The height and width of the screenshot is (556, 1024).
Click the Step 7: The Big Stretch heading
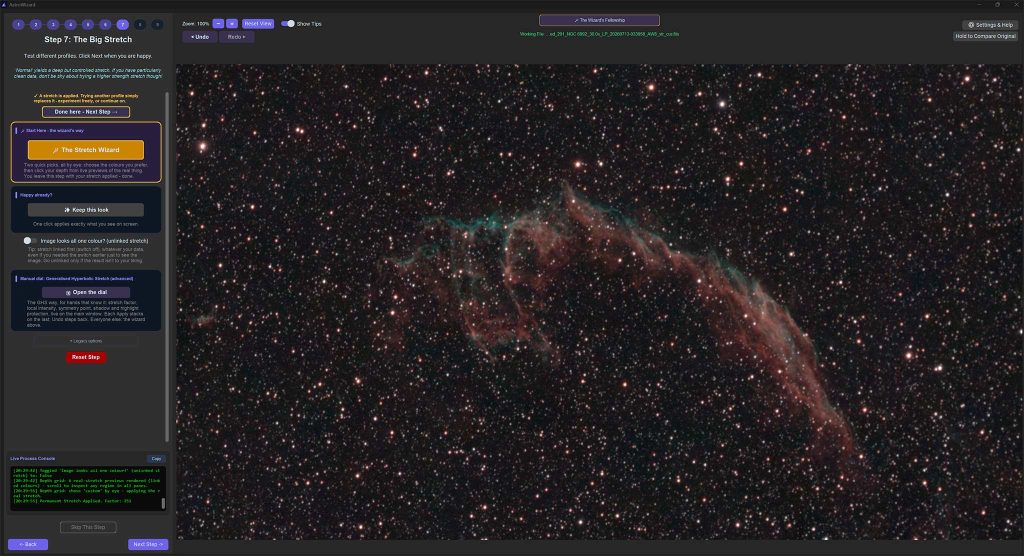(x=88, y=40)
